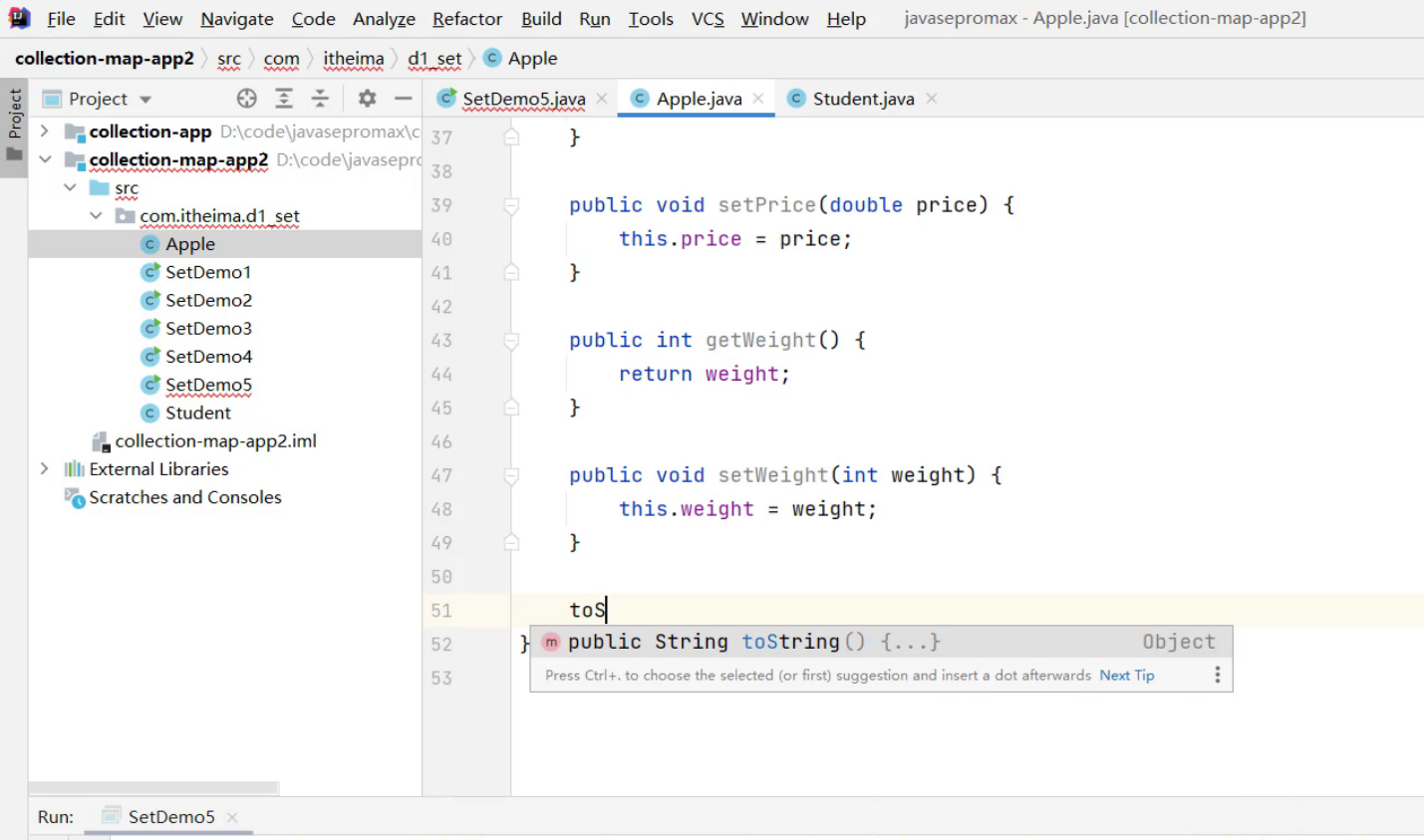Fold setPrice method at line 39
Image resolution: width=1424 pixels, height=840 pixels.
tap(511, 205)
